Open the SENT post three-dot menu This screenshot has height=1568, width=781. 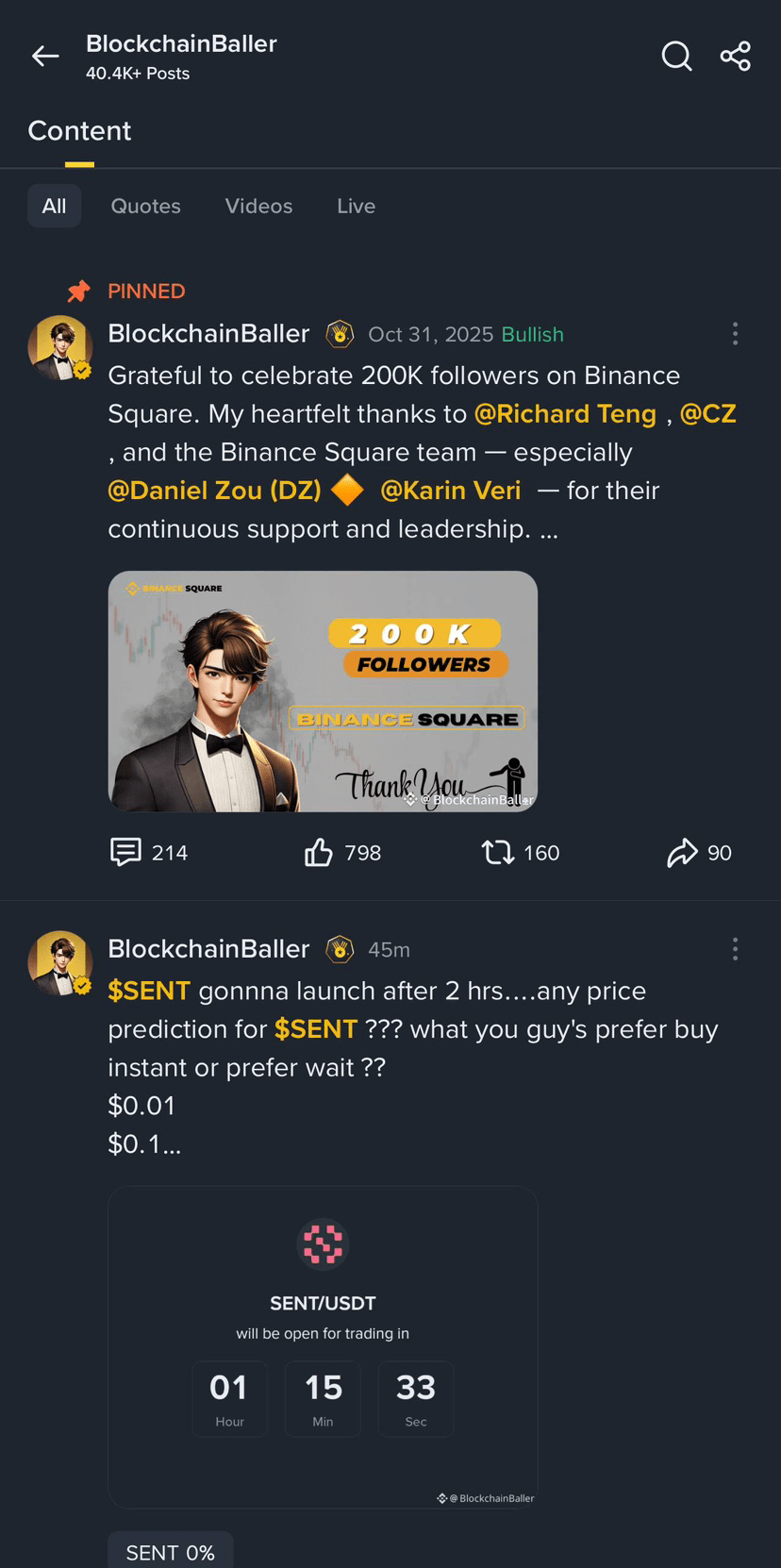tap(735, 949)
